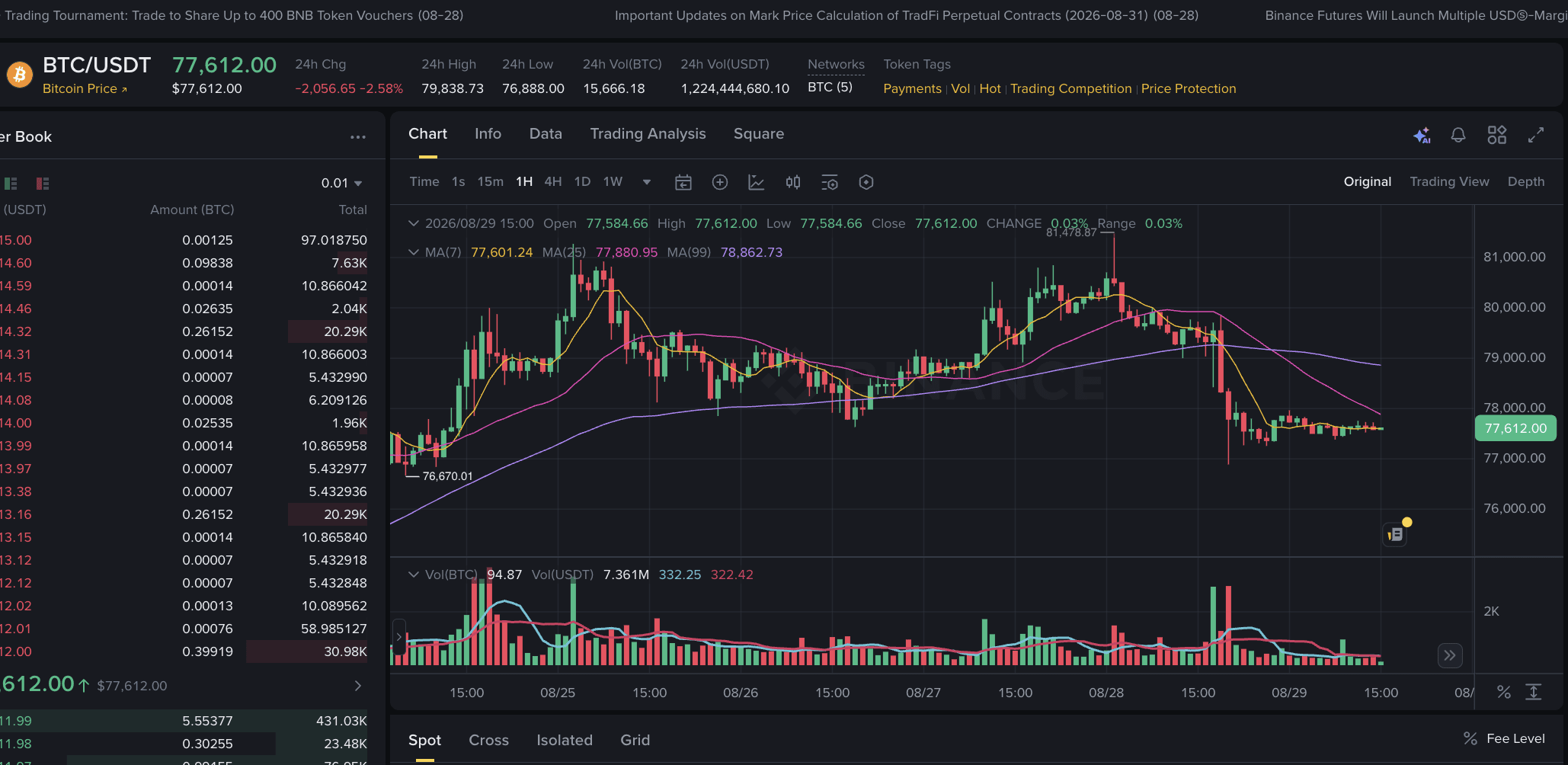Screen dimensions: 1568x765
Task: Click the ask row with total 97.018750
Action: [184, 240]
